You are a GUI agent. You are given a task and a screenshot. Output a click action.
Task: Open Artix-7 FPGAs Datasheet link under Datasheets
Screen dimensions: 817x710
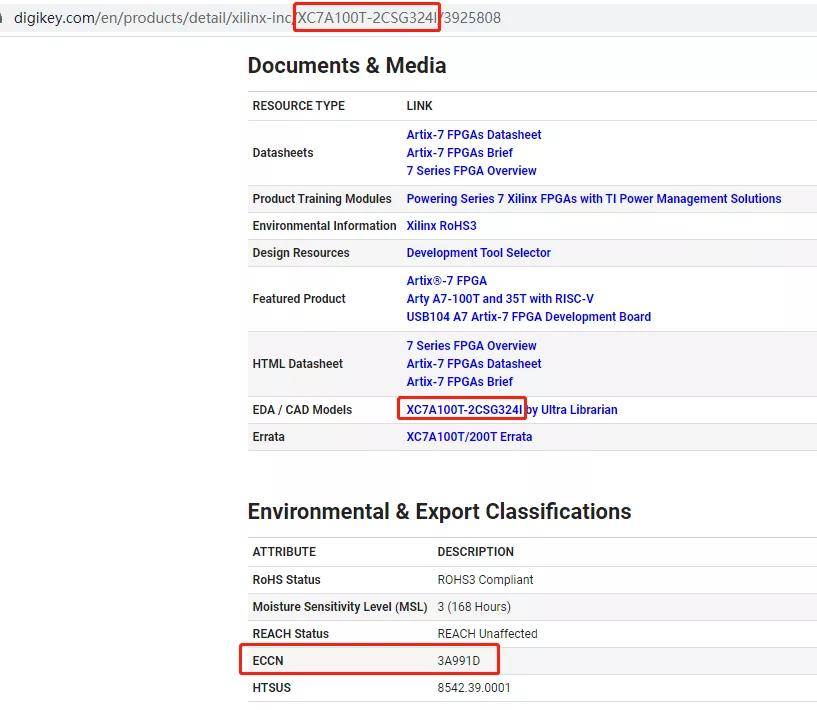473,135
